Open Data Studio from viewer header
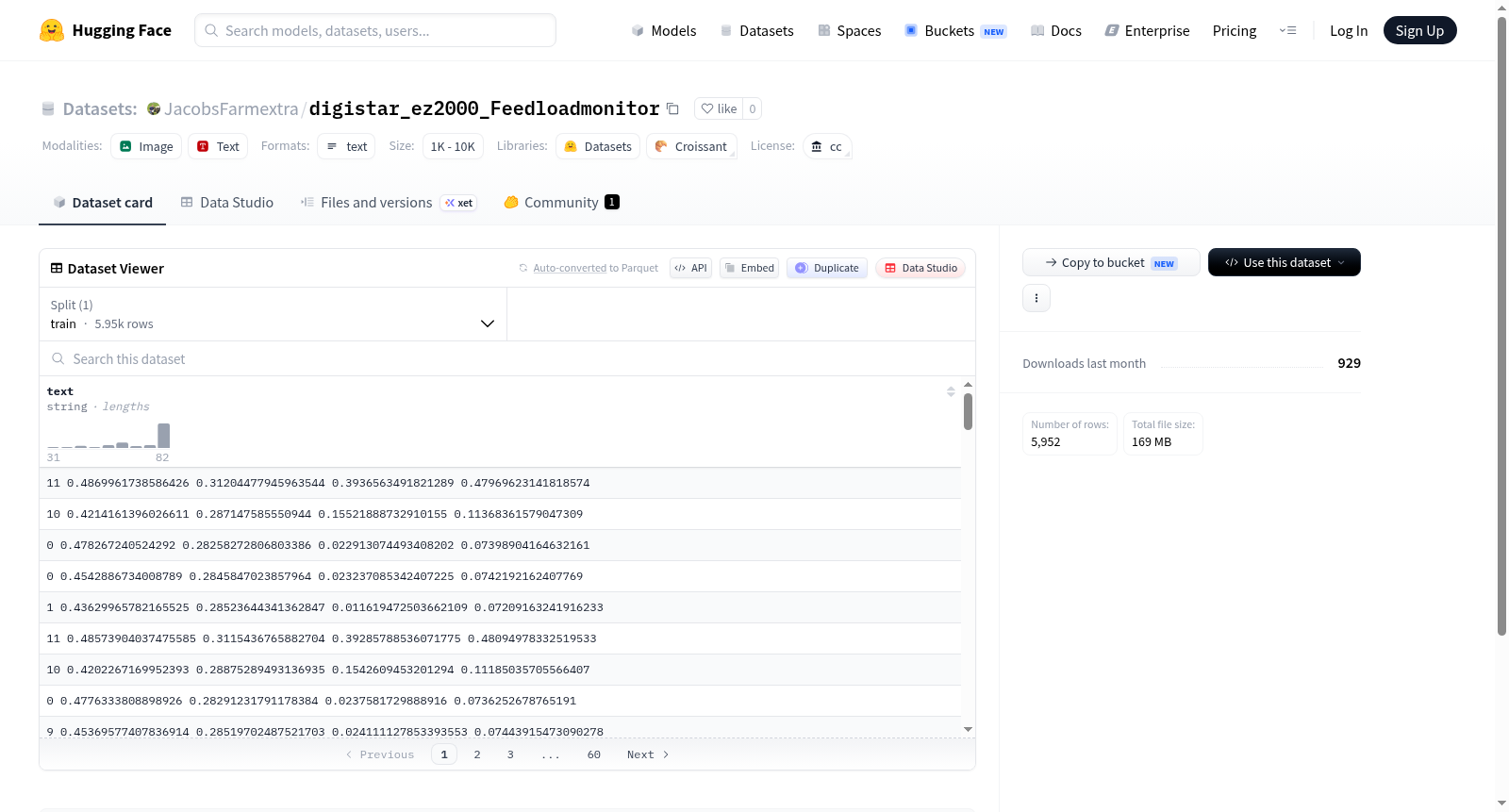This screenshot has width=1509, height=812. (x=920, y=268)
